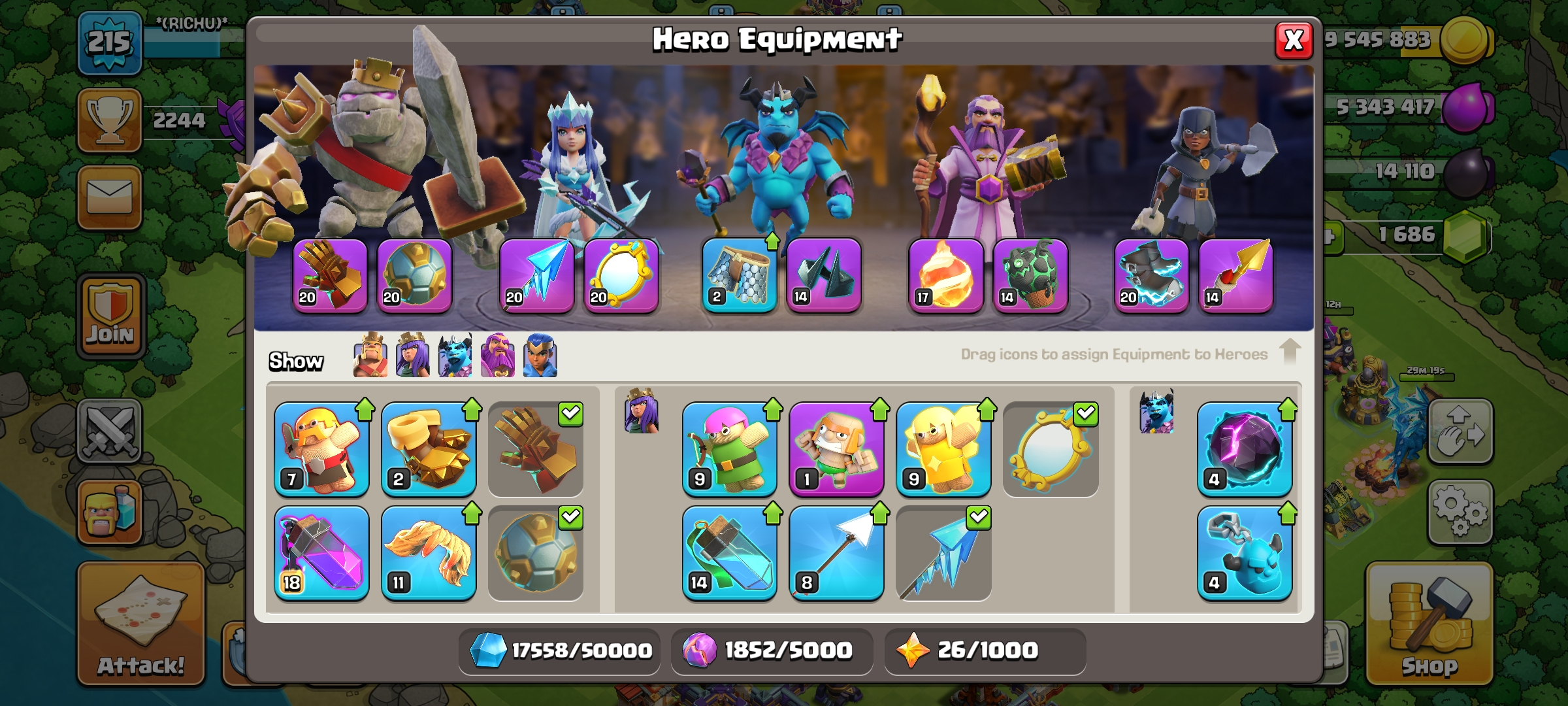This screenshot has height=706, width=1568.
Task: Select the Rage Vial level 18
Action: (x=321, y=553)
